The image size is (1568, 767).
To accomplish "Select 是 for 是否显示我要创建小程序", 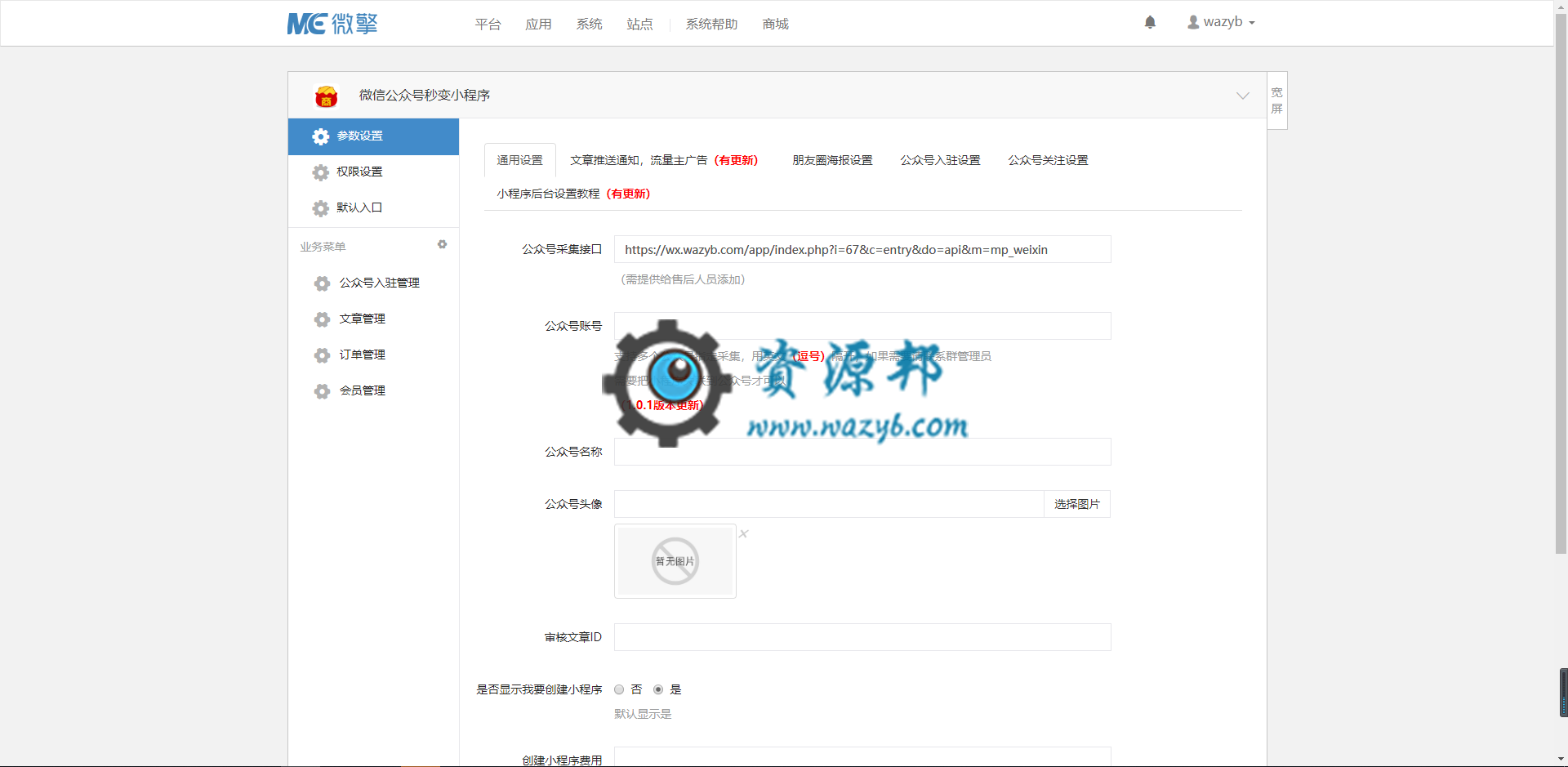I will coord(658,689).
